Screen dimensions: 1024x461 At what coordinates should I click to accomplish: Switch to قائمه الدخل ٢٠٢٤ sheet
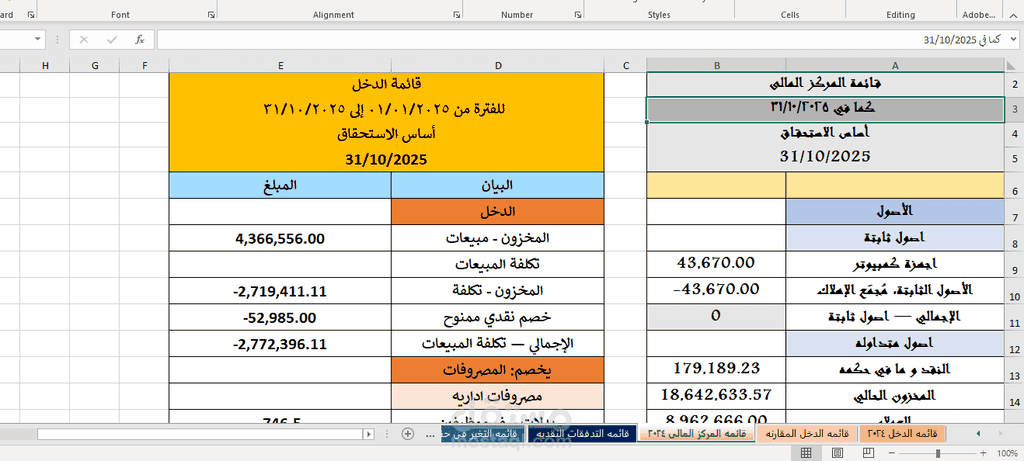point(904,433)
